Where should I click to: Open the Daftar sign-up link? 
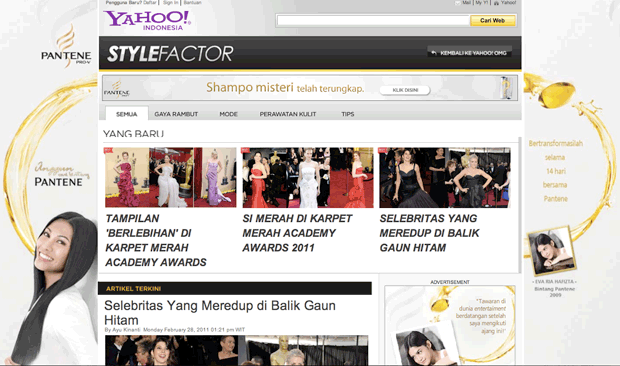click(150, 2)
